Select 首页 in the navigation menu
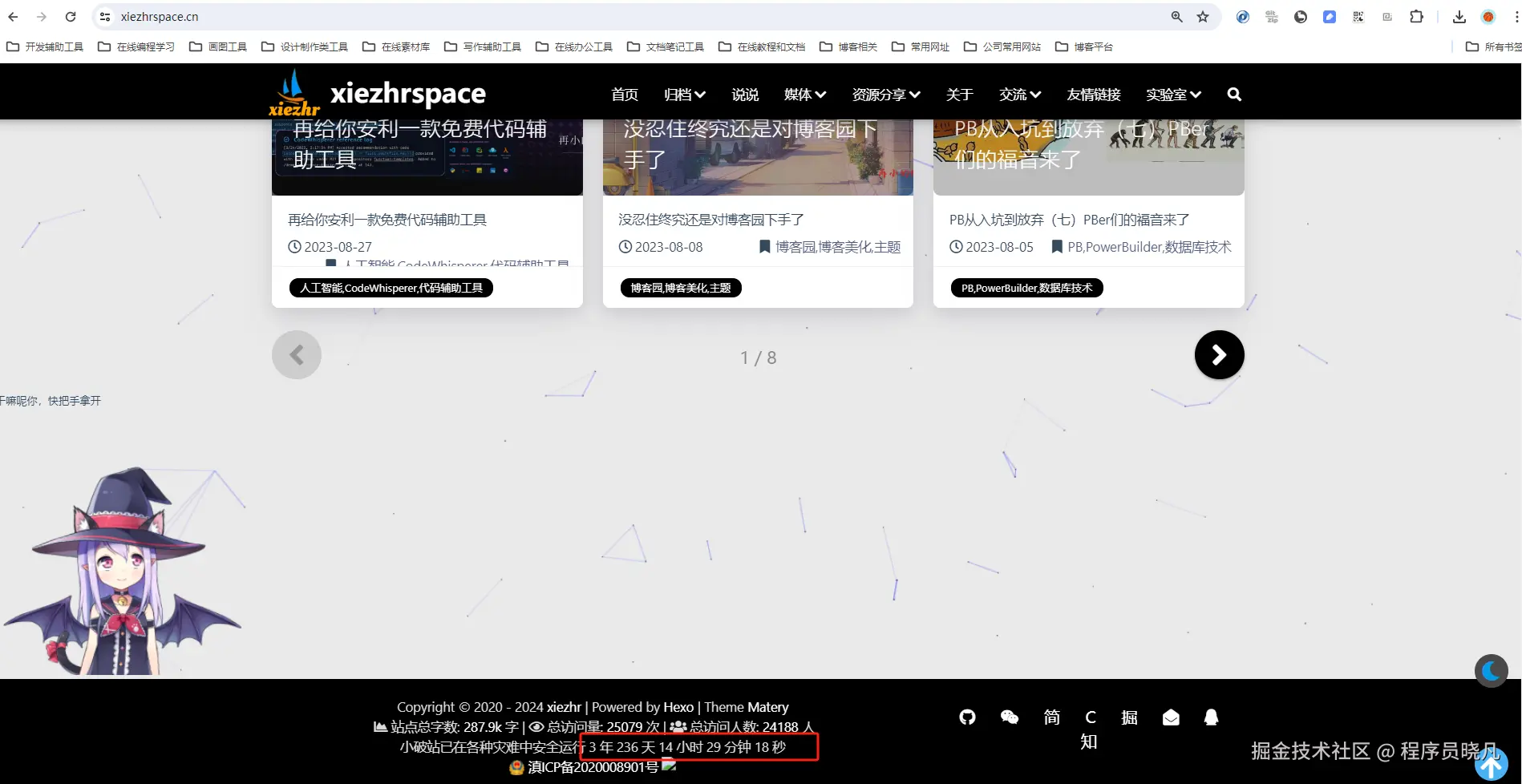This screenshot has height=784, width=1522. point(624,94)
